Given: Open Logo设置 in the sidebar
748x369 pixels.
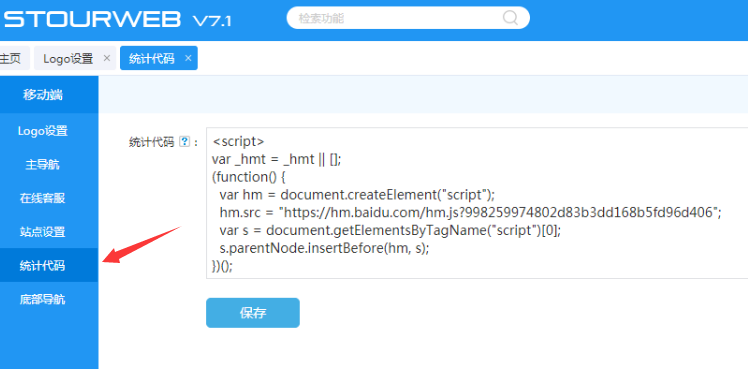Looking at the screenshot, I should [43, 131].
